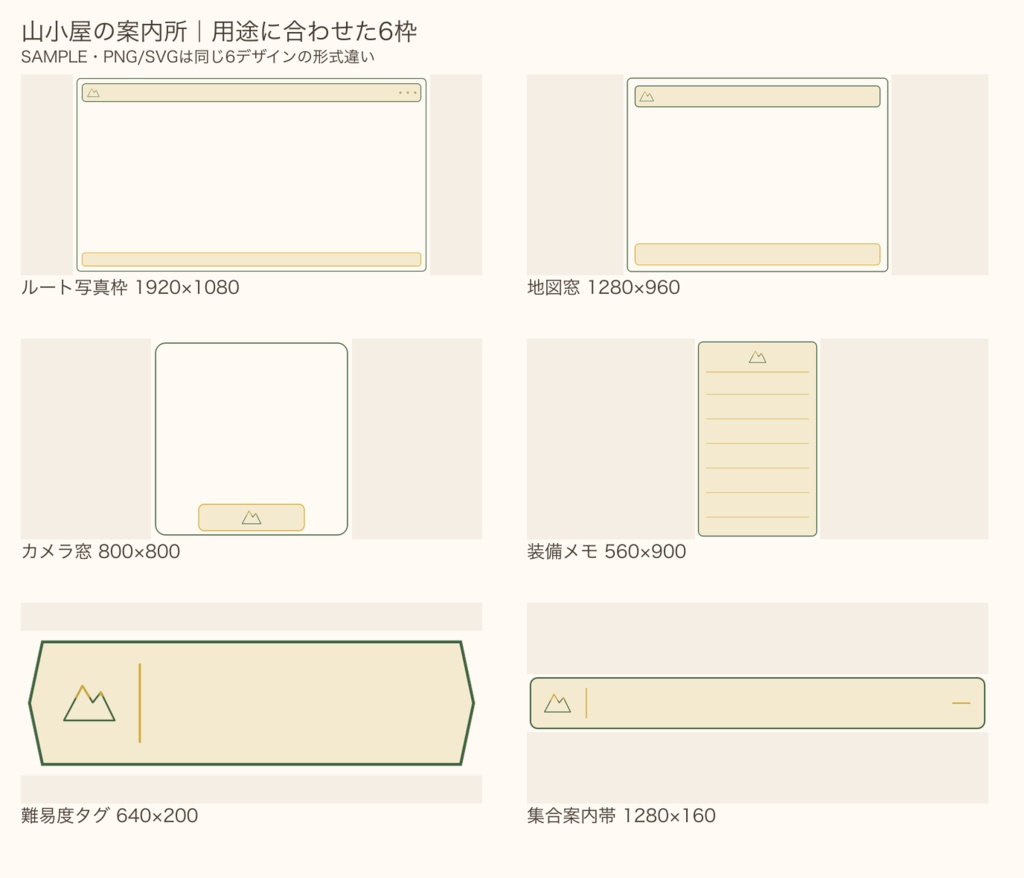This screenshot has height=878, width=1024.
Task: Open the 地図窓 frame preview
Action: click(x=758, y=174)
